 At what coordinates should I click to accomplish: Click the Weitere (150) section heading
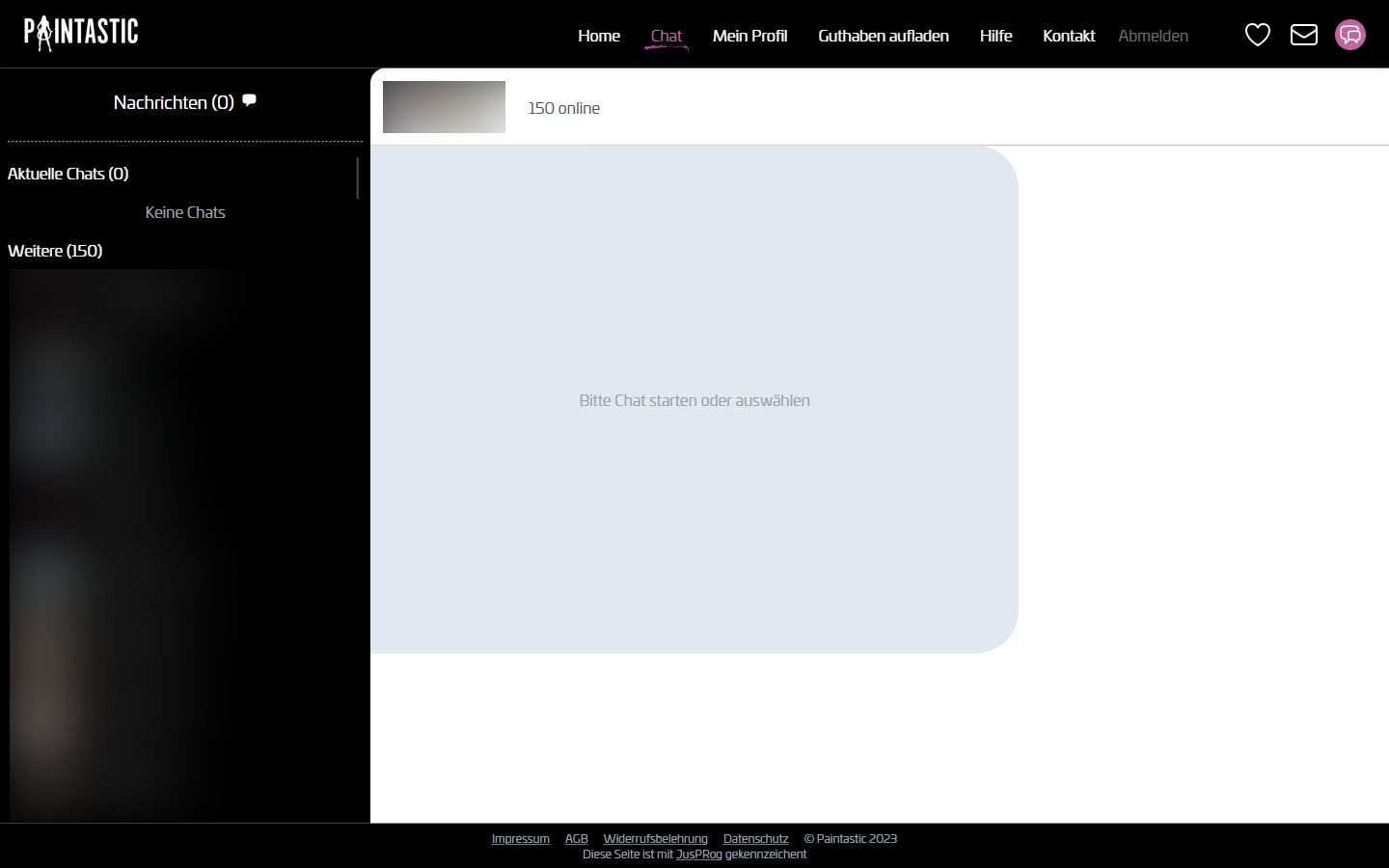[55, 251]
